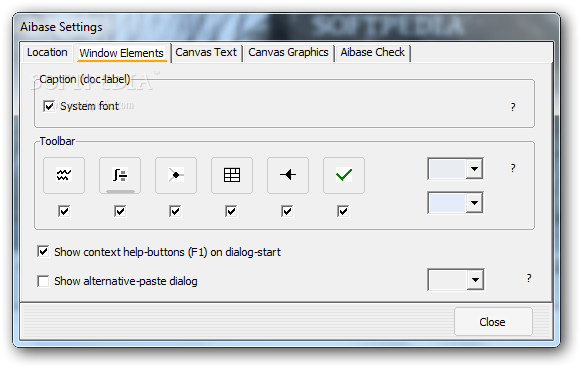Disable Show context help-buttons on dialog-start

click(43, 252)
